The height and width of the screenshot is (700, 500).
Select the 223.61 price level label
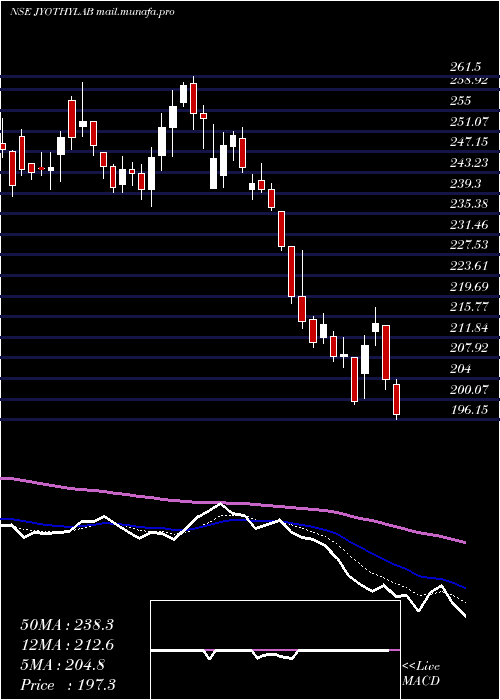point(469,266)
